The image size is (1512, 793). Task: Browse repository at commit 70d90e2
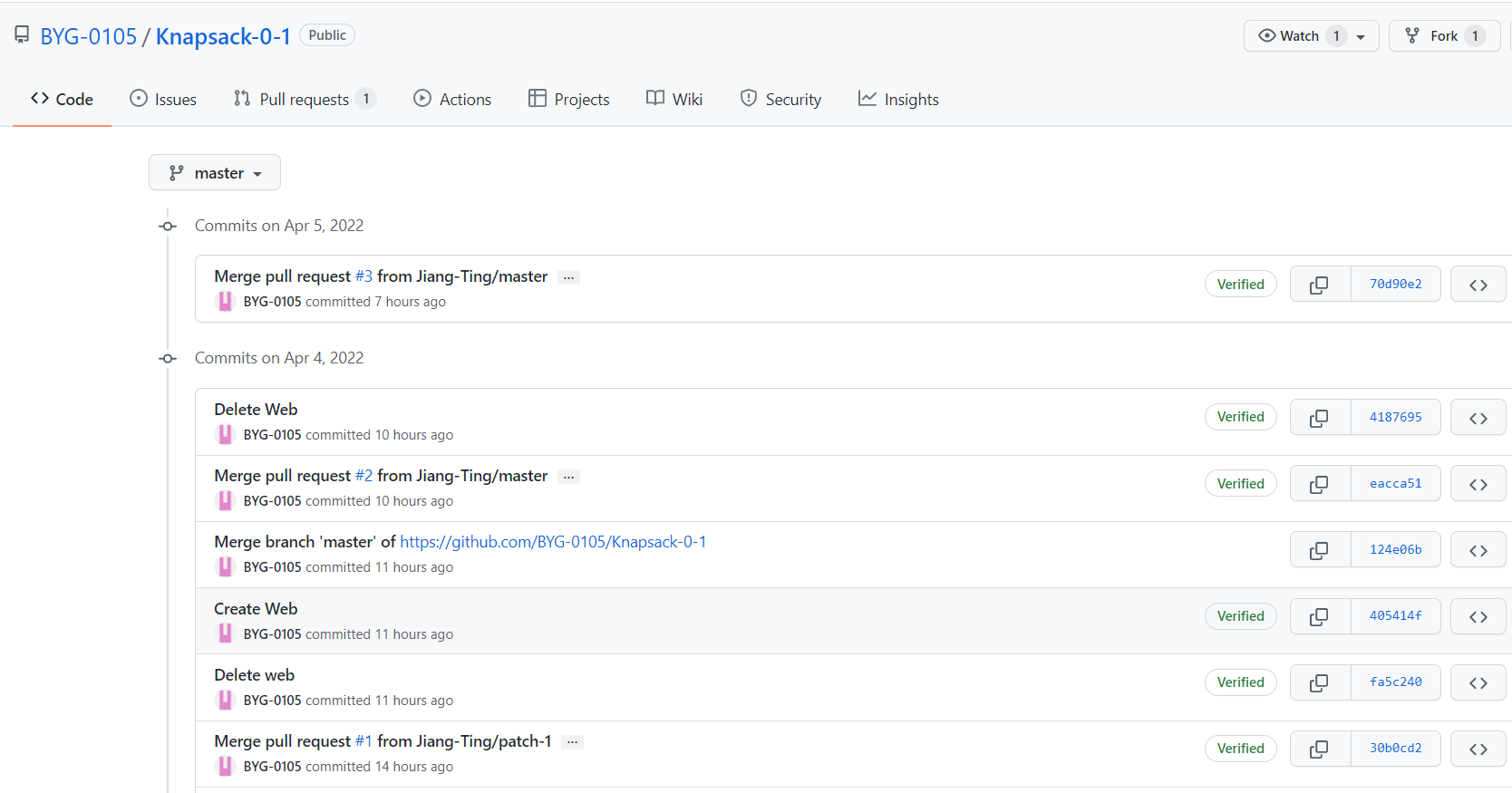coord(1478,285)
